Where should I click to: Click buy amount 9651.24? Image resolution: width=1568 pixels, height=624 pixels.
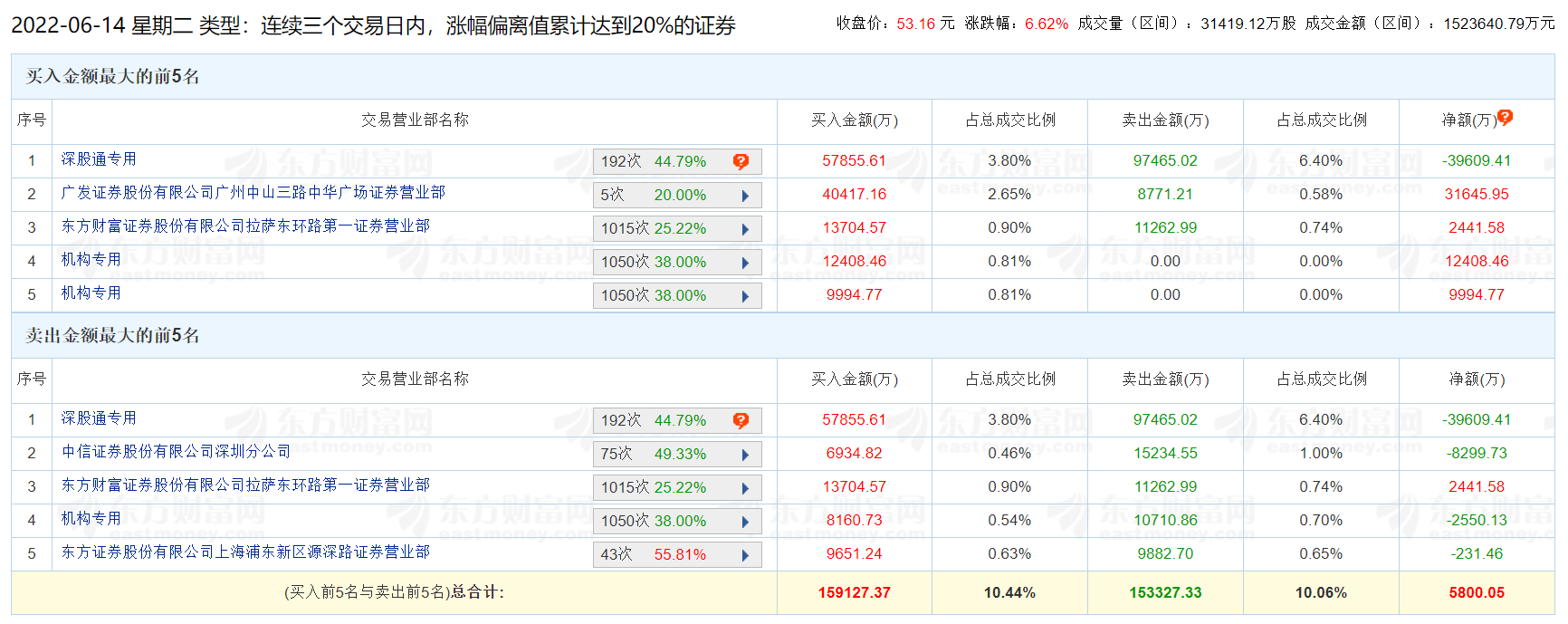coord(855,554)
